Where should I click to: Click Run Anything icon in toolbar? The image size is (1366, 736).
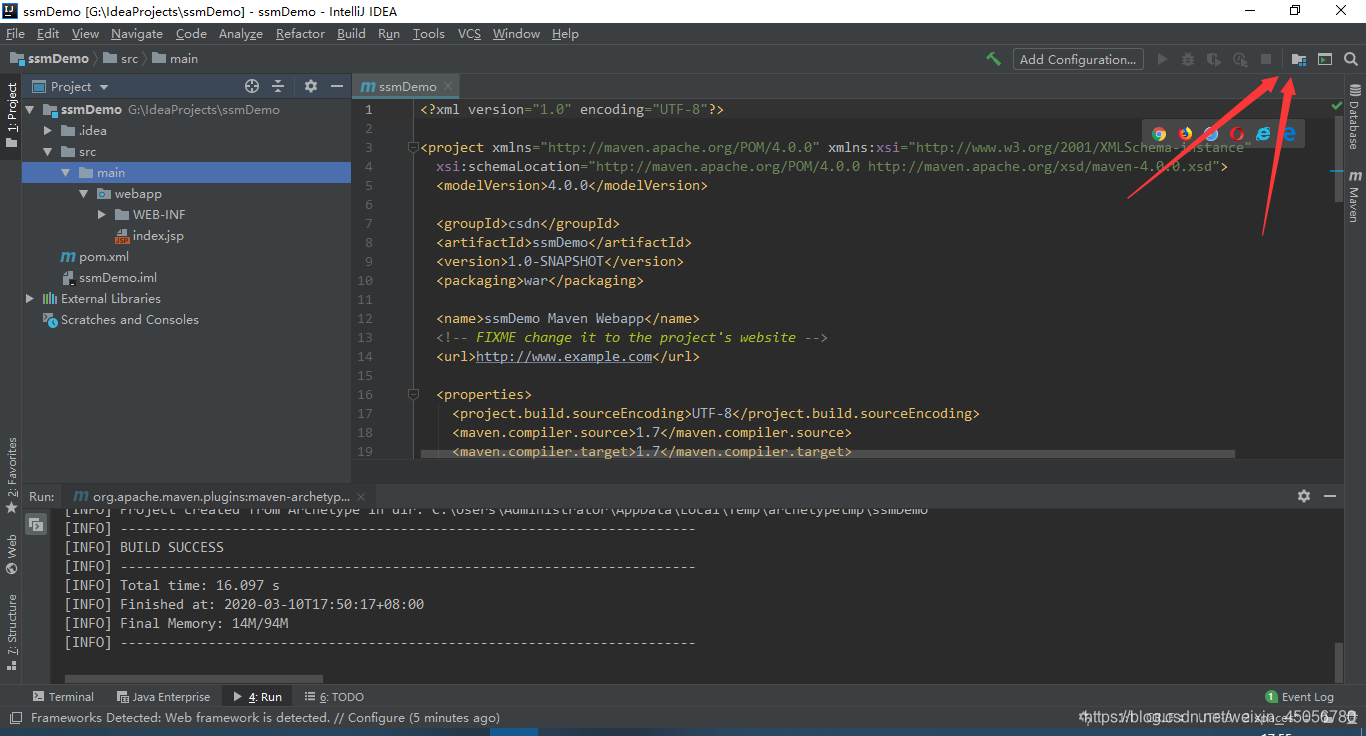[x=1324, y=59]
